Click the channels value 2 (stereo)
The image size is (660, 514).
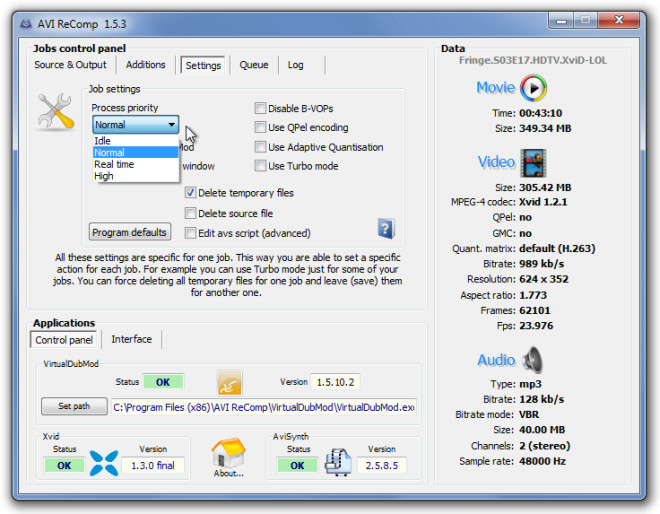click(x=545, y=446)
